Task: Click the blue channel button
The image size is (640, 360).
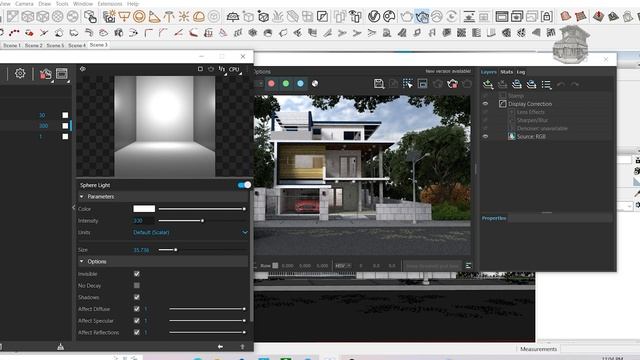Action: coord(300,84)
